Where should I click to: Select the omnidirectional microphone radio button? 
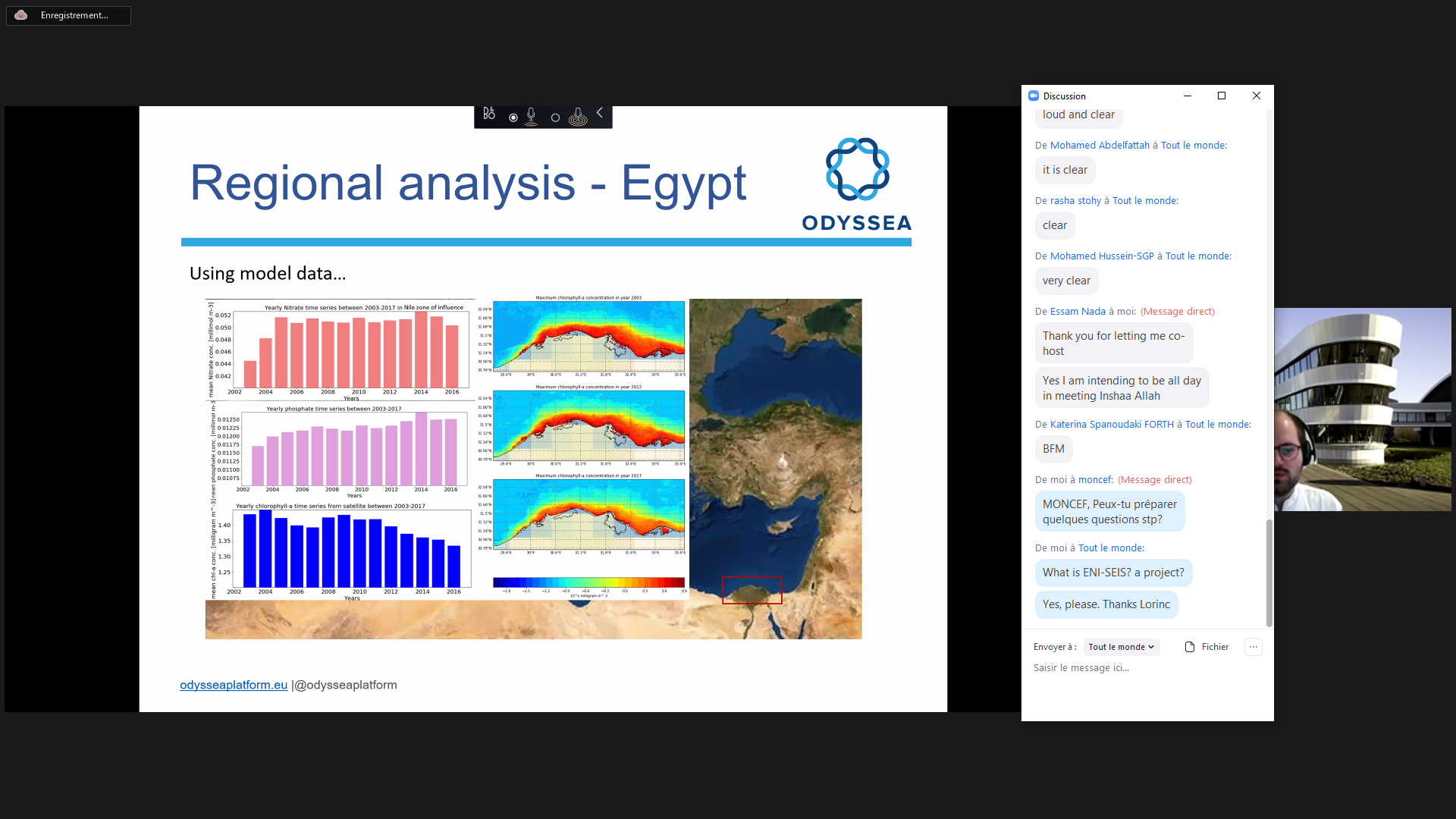(555, 118)
